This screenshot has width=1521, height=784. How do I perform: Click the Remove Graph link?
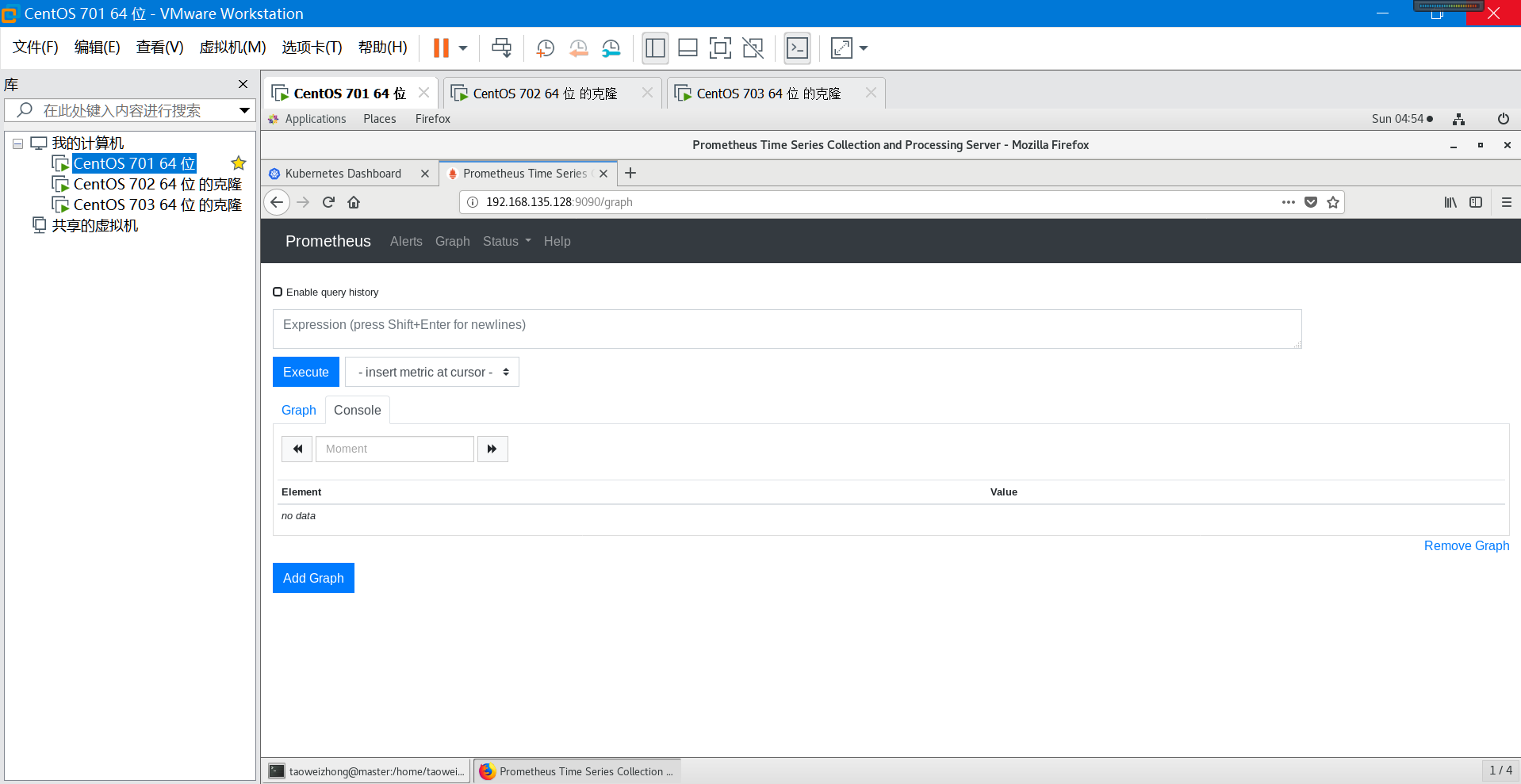point(1466,545)
